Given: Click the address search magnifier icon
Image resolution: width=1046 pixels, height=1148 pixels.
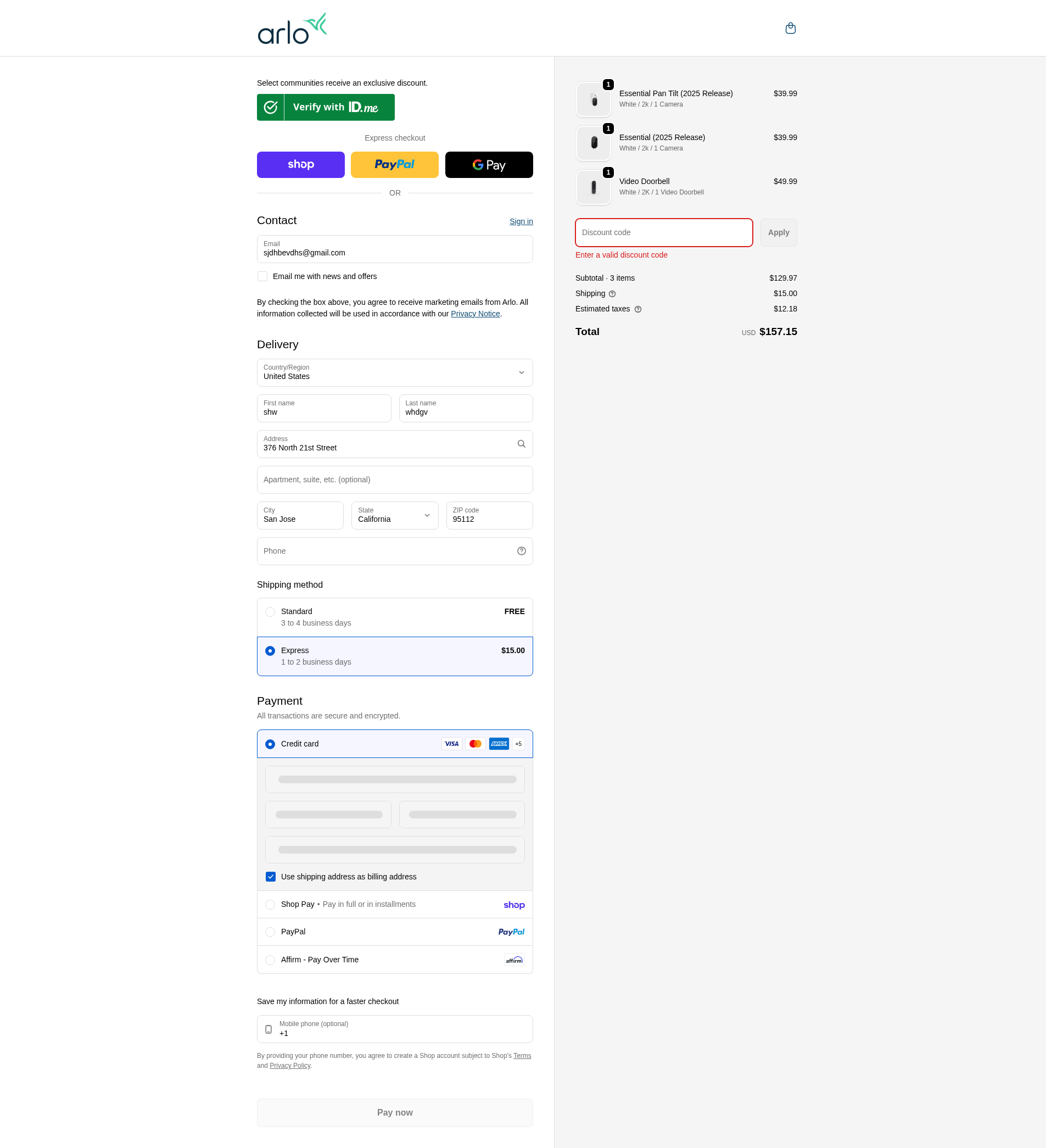Looking at the screenshot, I should (521, 444).
